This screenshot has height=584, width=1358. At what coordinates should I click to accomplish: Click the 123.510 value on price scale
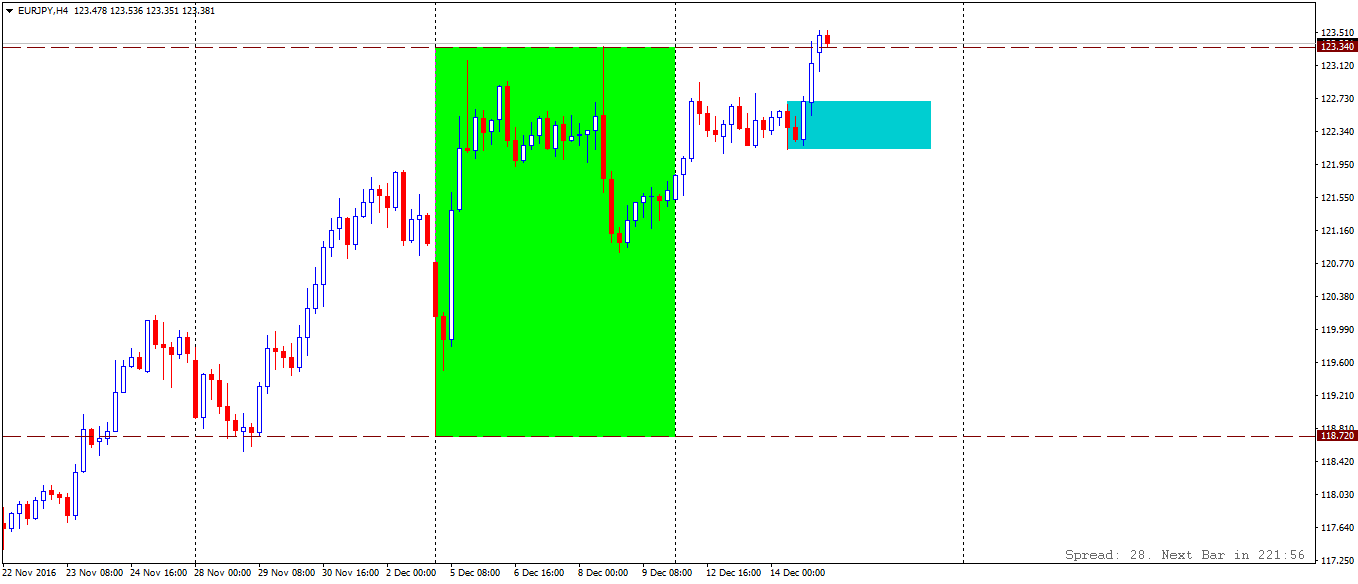[1337, 33]
